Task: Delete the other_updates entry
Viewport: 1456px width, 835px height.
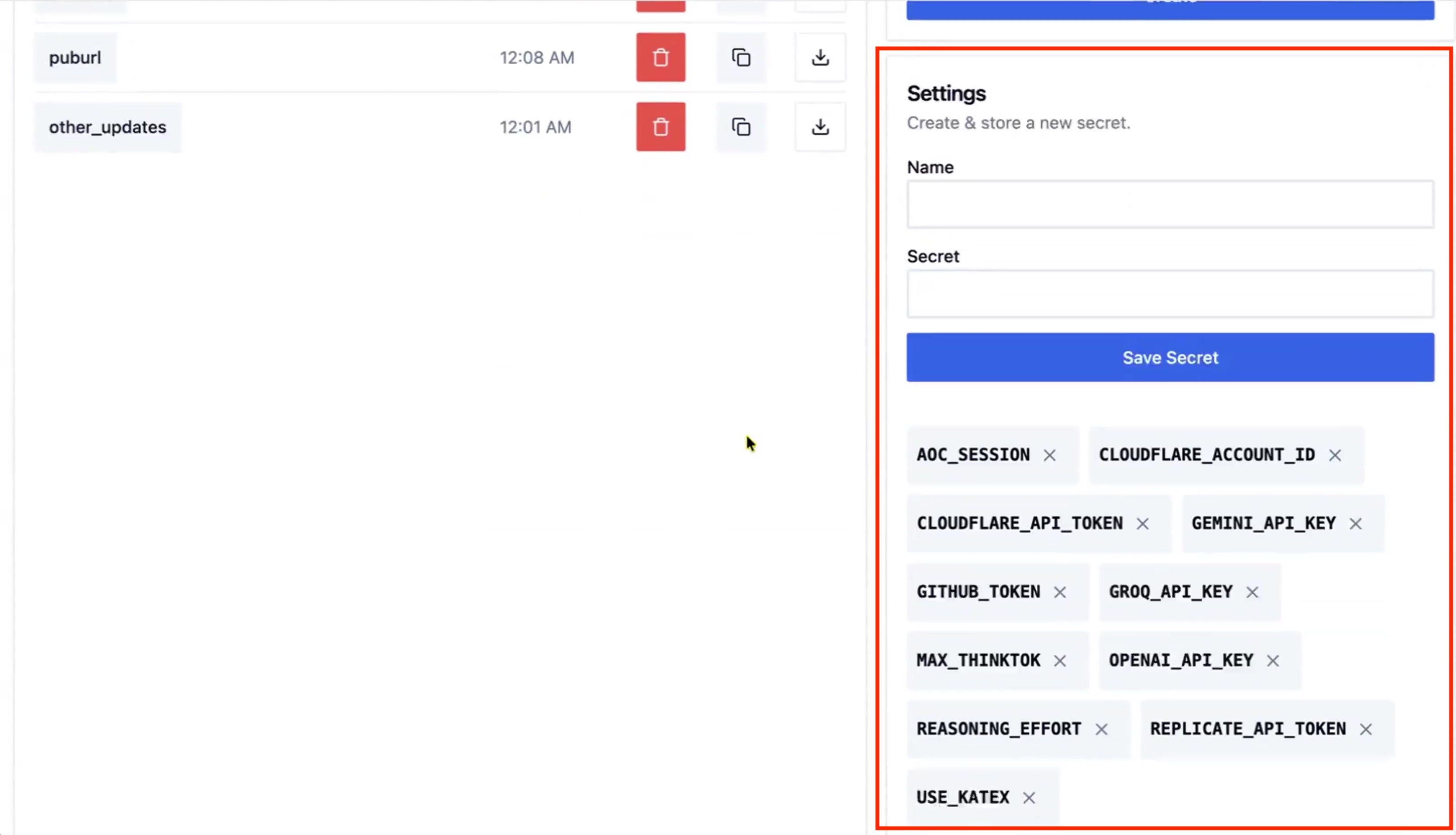Action: point(660,127)
